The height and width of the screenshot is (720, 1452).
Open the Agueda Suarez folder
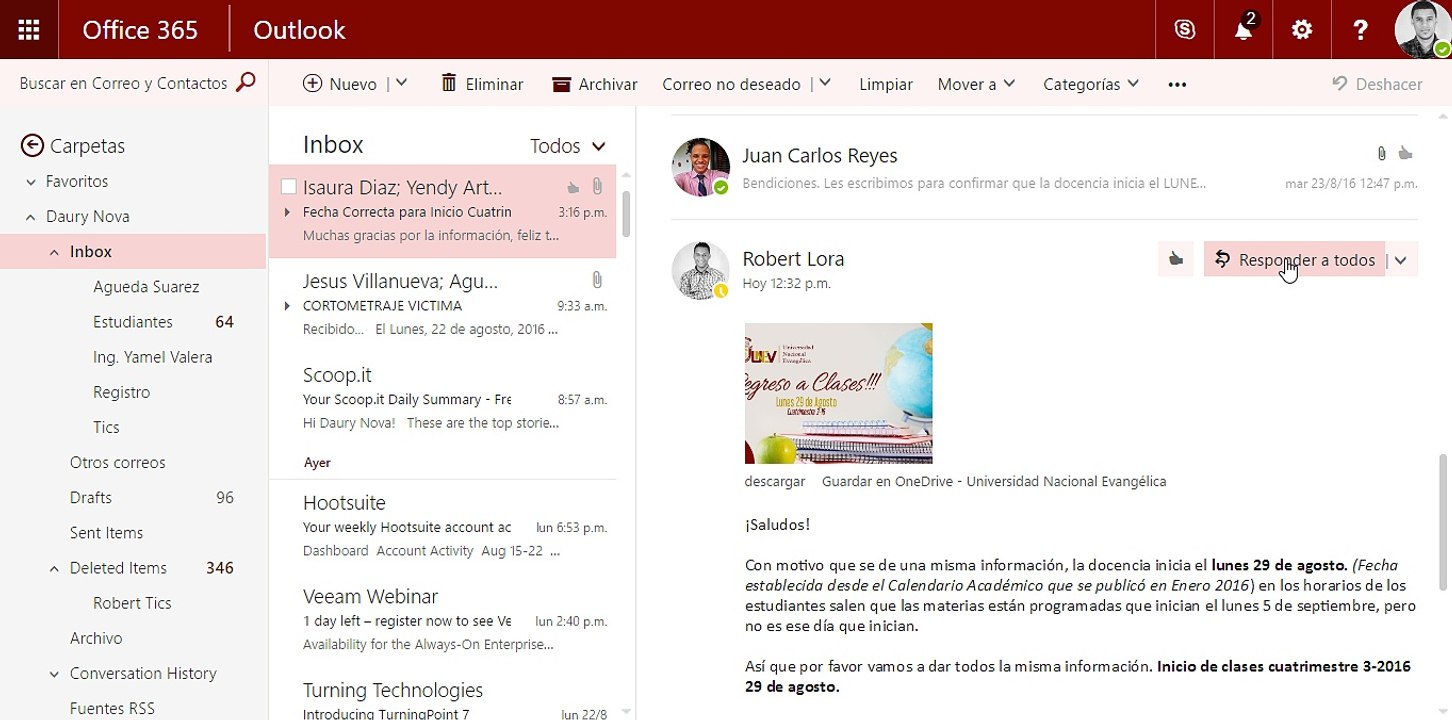[146, 287]
